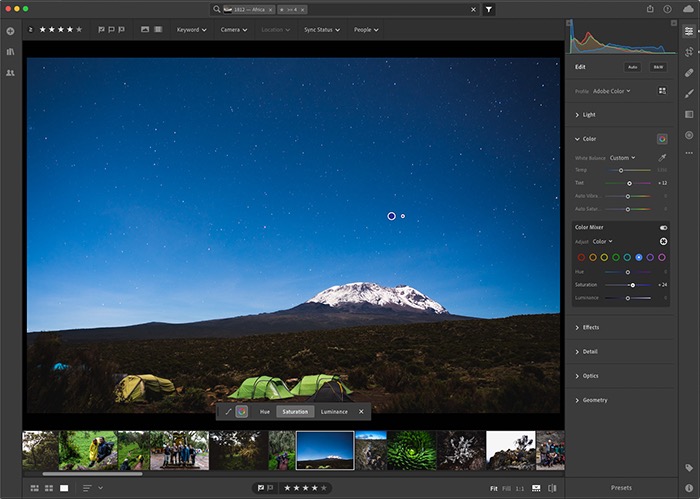Open the White Balance Custom dropdown

(x=622, y=157)
